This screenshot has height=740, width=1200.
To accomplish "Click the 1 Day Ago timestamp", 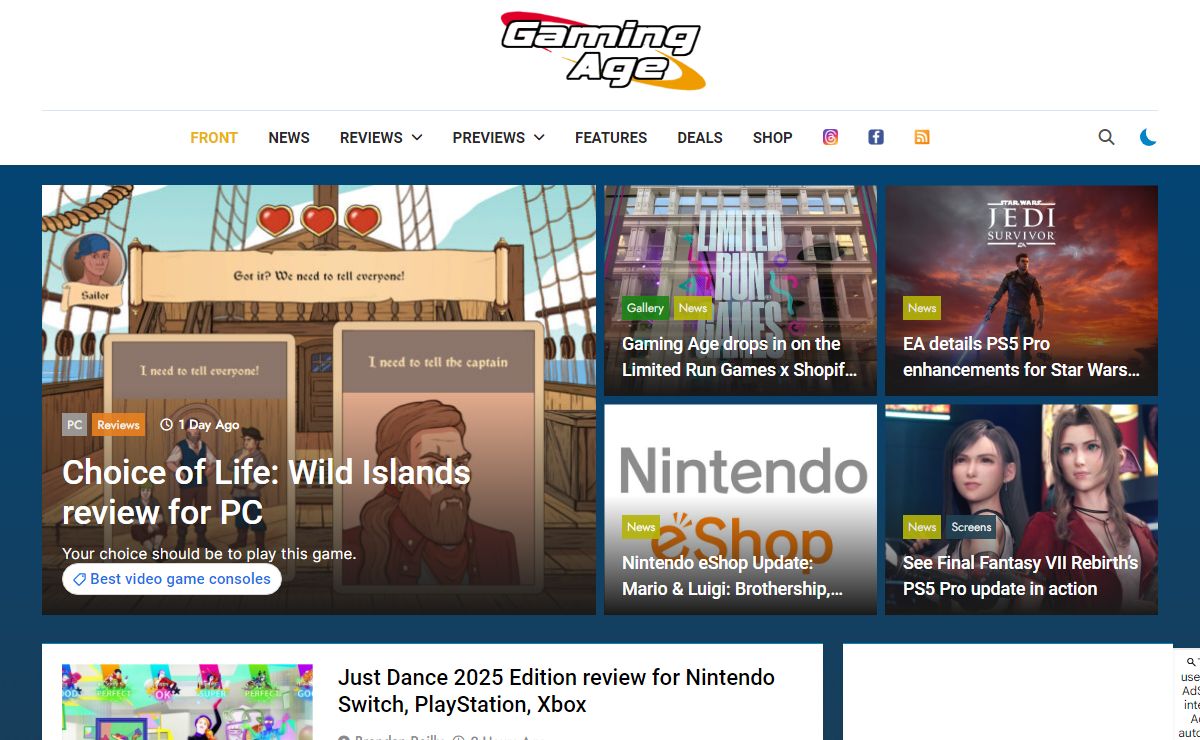I will [x=200, y=425].
